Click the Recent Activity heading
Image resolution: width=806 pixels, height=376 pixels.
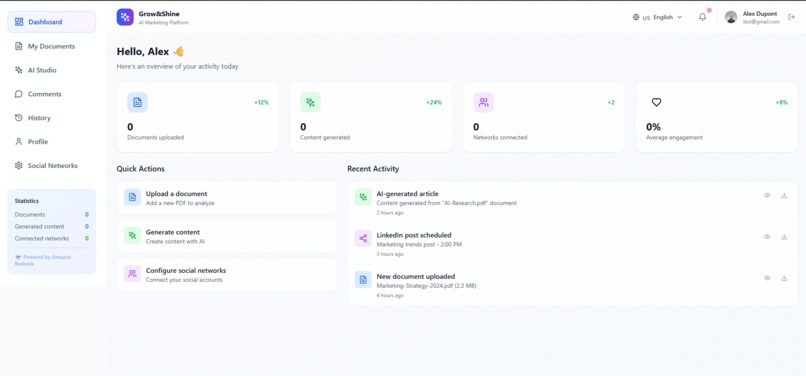click(373, 169)
